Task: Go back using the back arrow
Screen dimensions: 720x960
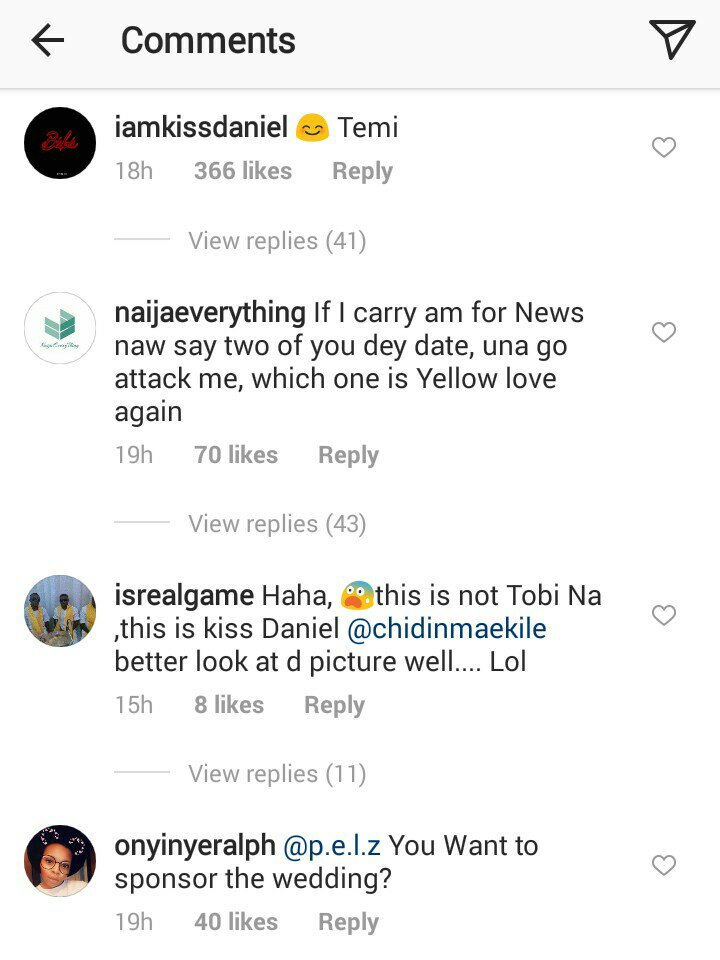Action: 47,40
